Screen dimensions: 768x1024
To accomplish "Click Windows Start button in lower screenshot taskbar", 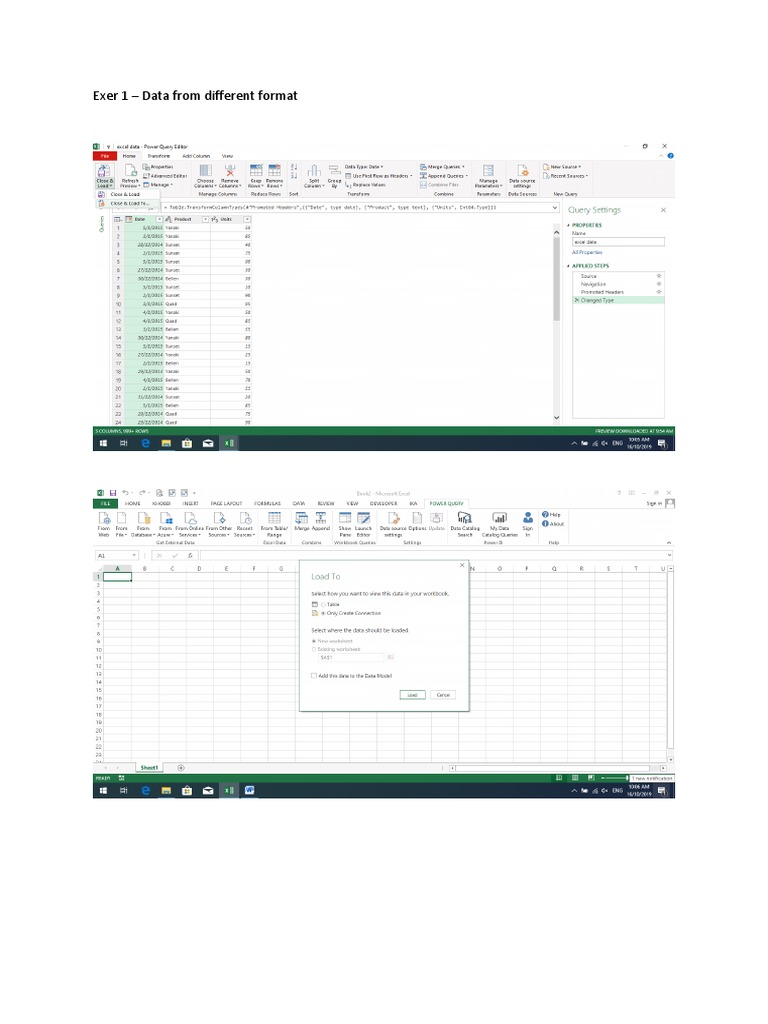I will (x=103, y=790).
